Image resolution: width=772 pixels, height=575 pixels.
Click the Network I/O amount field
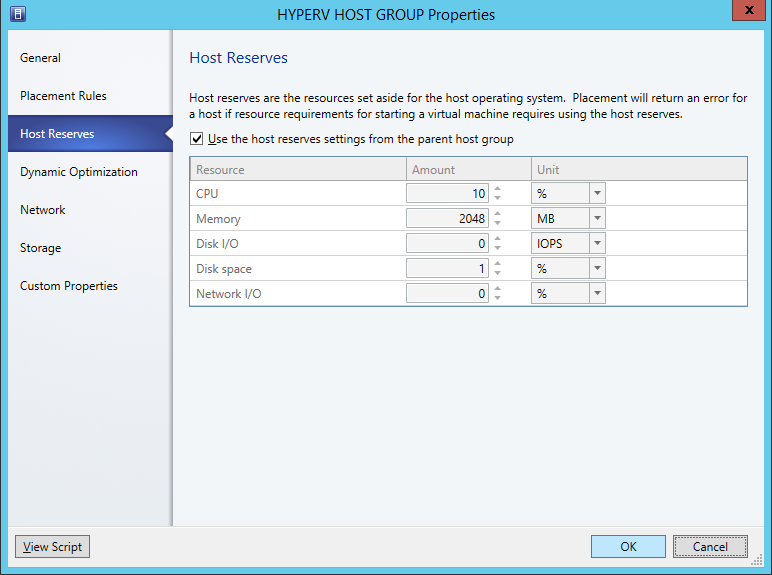447,293
